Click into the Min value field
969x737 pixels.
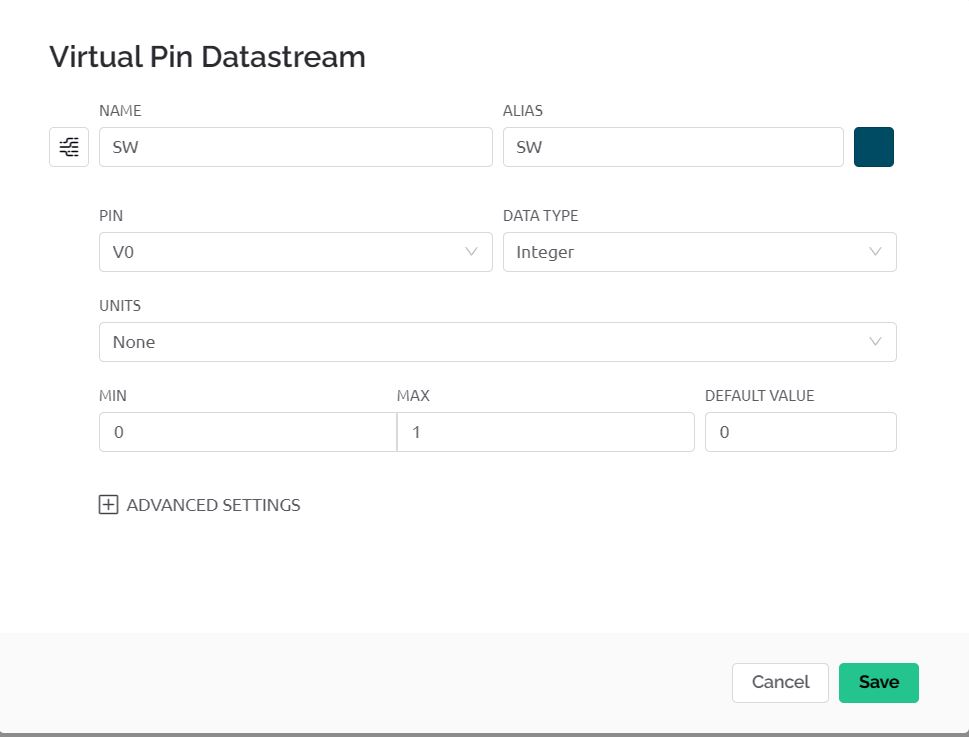click(247, 432)
